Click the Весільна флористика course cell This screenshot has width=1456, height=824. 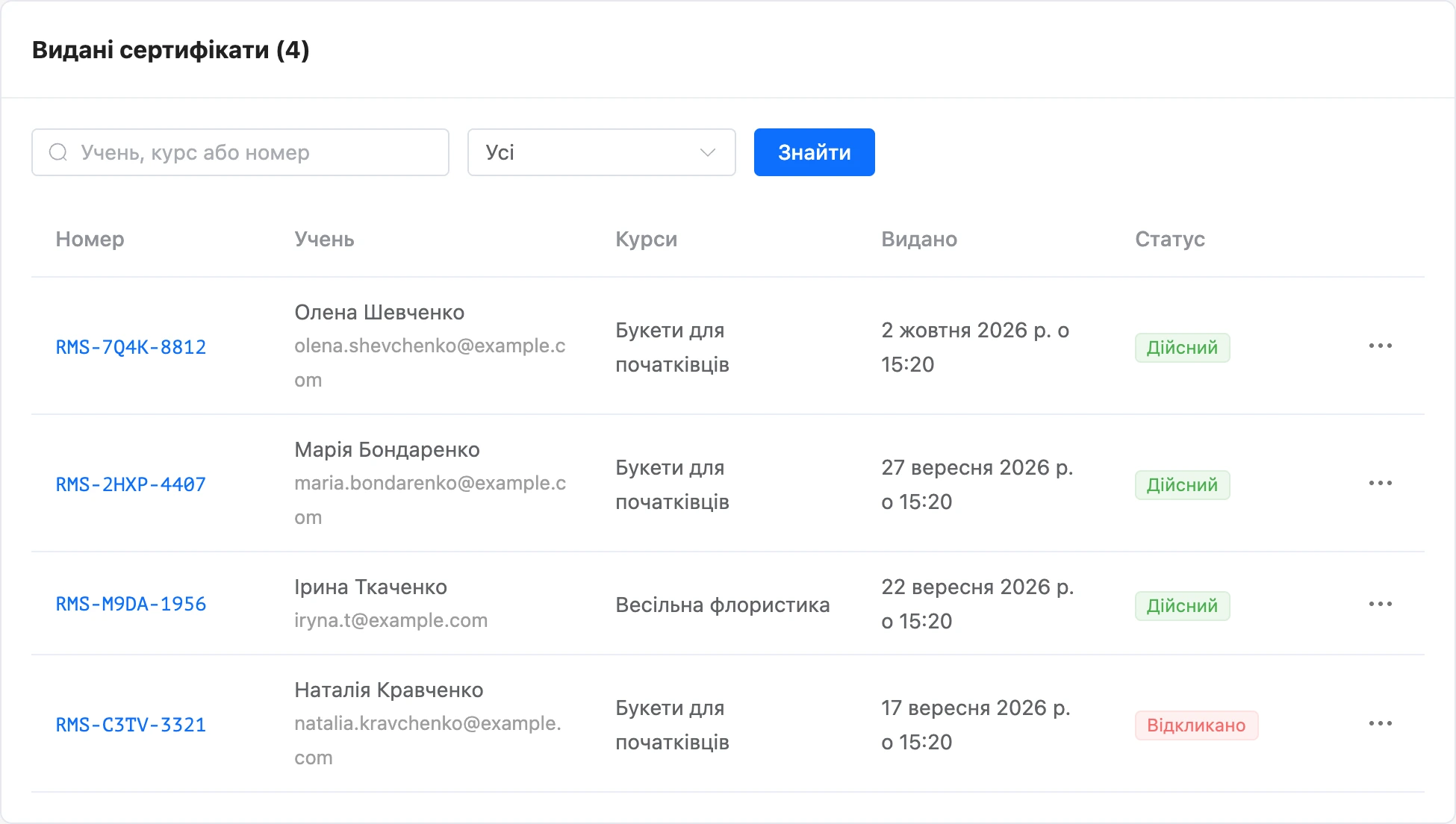point(722,605)
